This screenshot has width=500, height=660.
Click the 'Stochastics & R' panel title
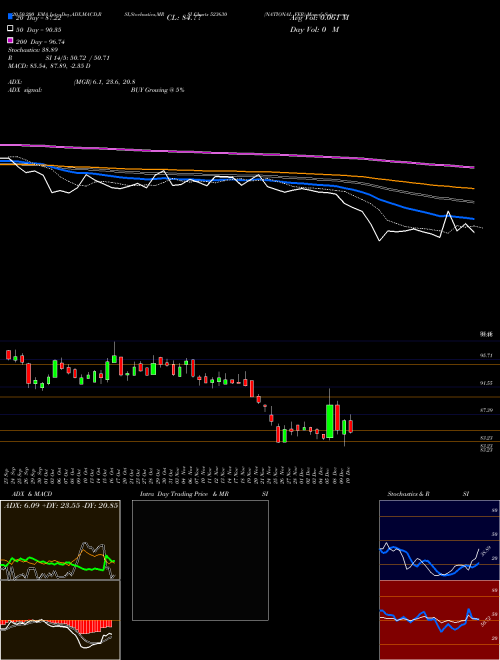click(408, 494)
